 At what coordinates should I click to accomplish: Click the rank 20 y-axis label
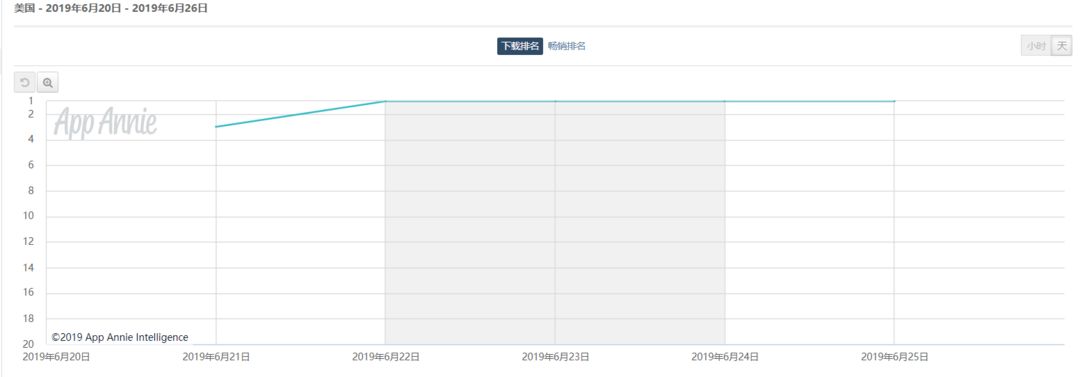[28, 344]
